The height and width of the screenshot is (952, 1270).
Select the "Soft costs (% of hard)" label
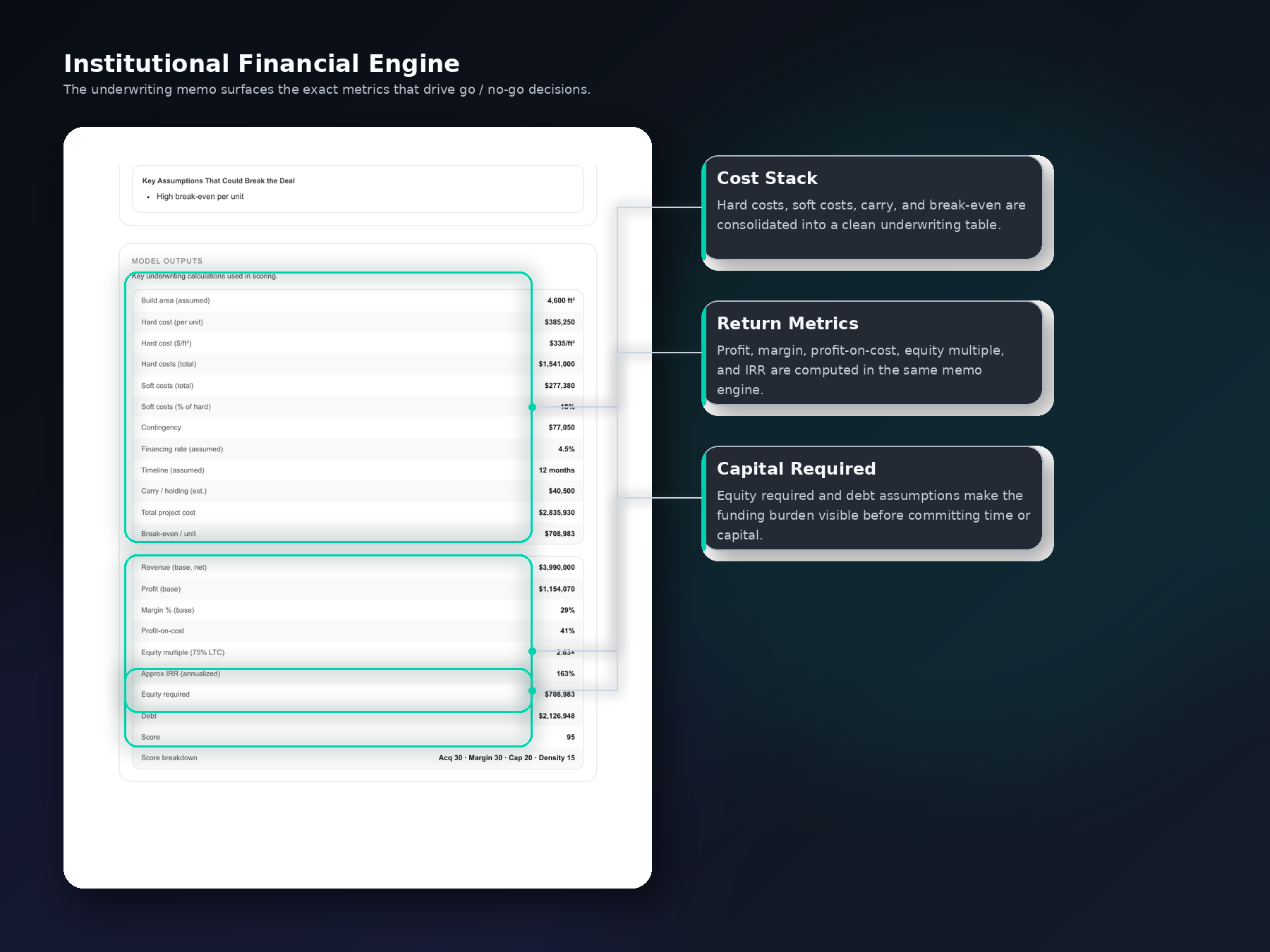pos(176,407)
